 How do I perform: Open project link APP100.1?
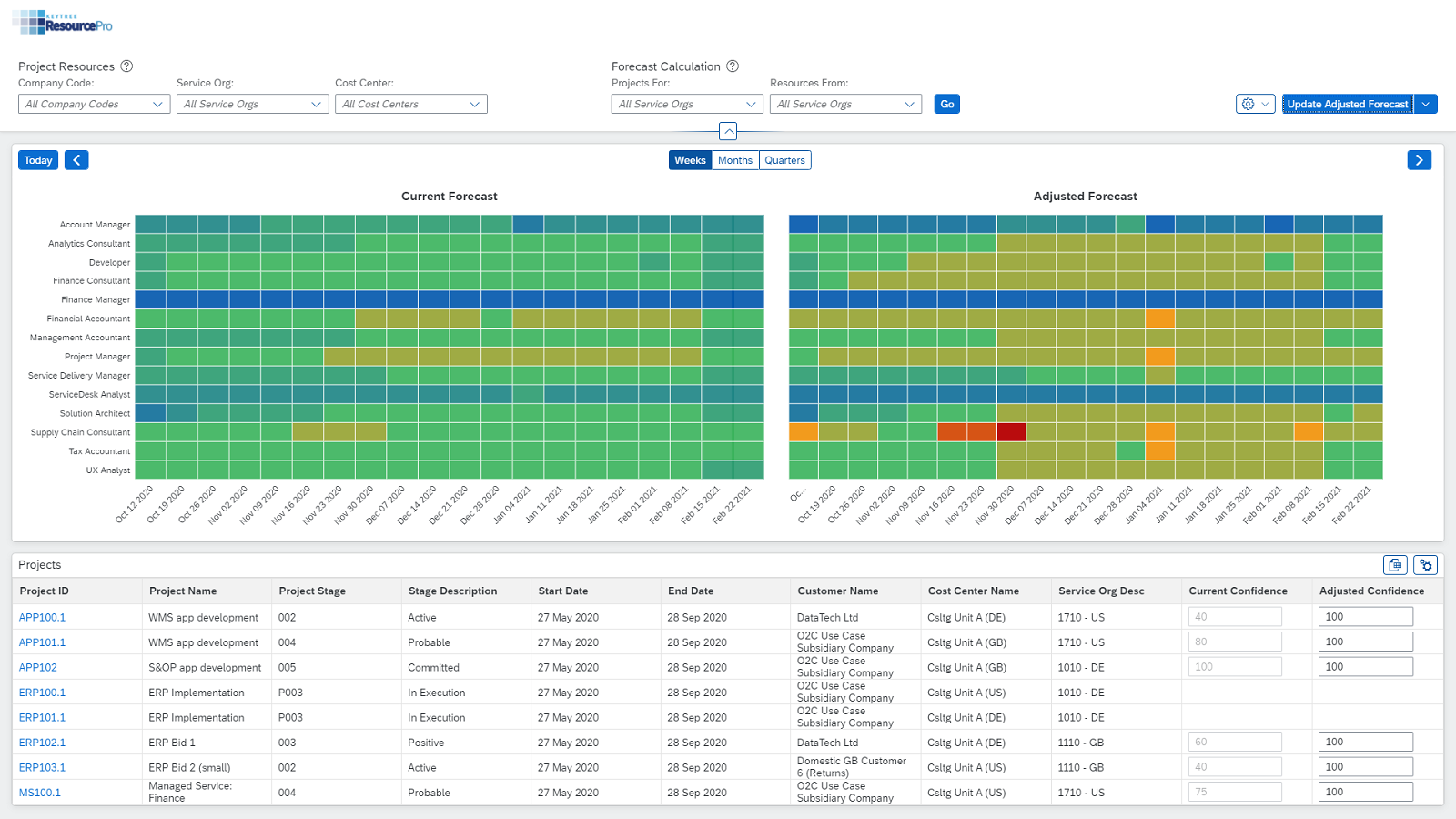tap(42, 617)
